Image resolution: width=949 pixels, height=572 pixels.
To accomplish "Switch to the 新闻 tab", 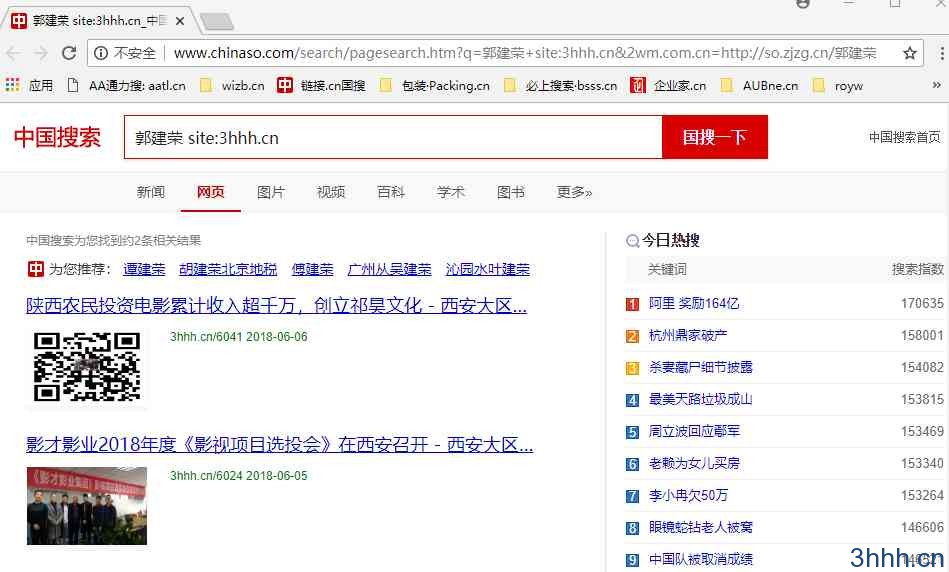I will click(150, 192).
